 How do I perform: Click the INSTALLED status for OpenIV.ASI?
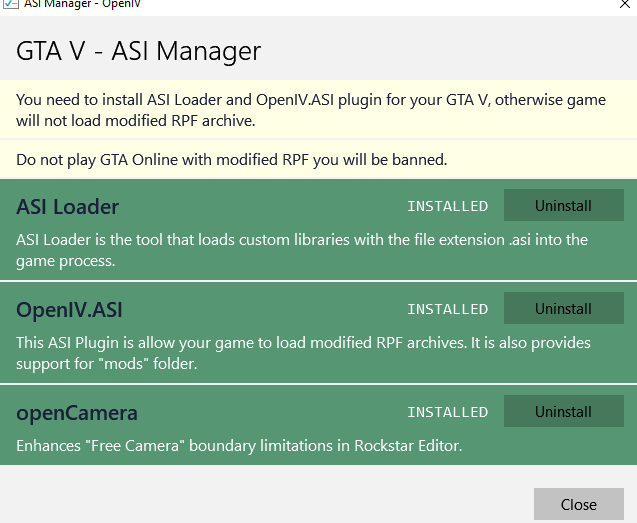click(x=447, y=310)
